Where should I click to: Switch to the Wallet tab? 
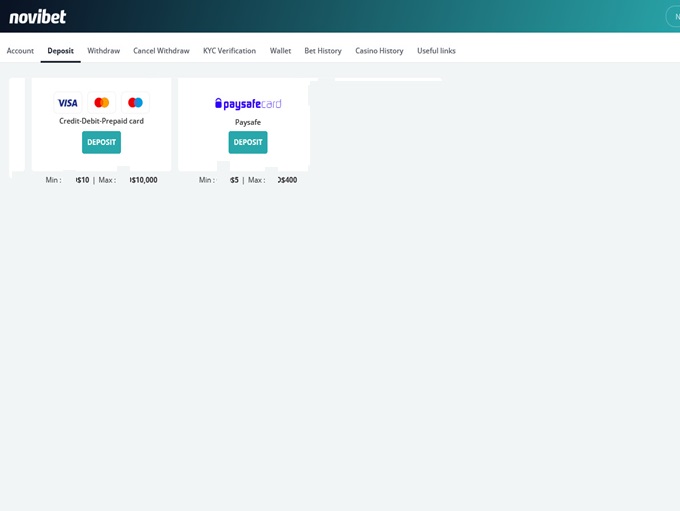[280, 51]
